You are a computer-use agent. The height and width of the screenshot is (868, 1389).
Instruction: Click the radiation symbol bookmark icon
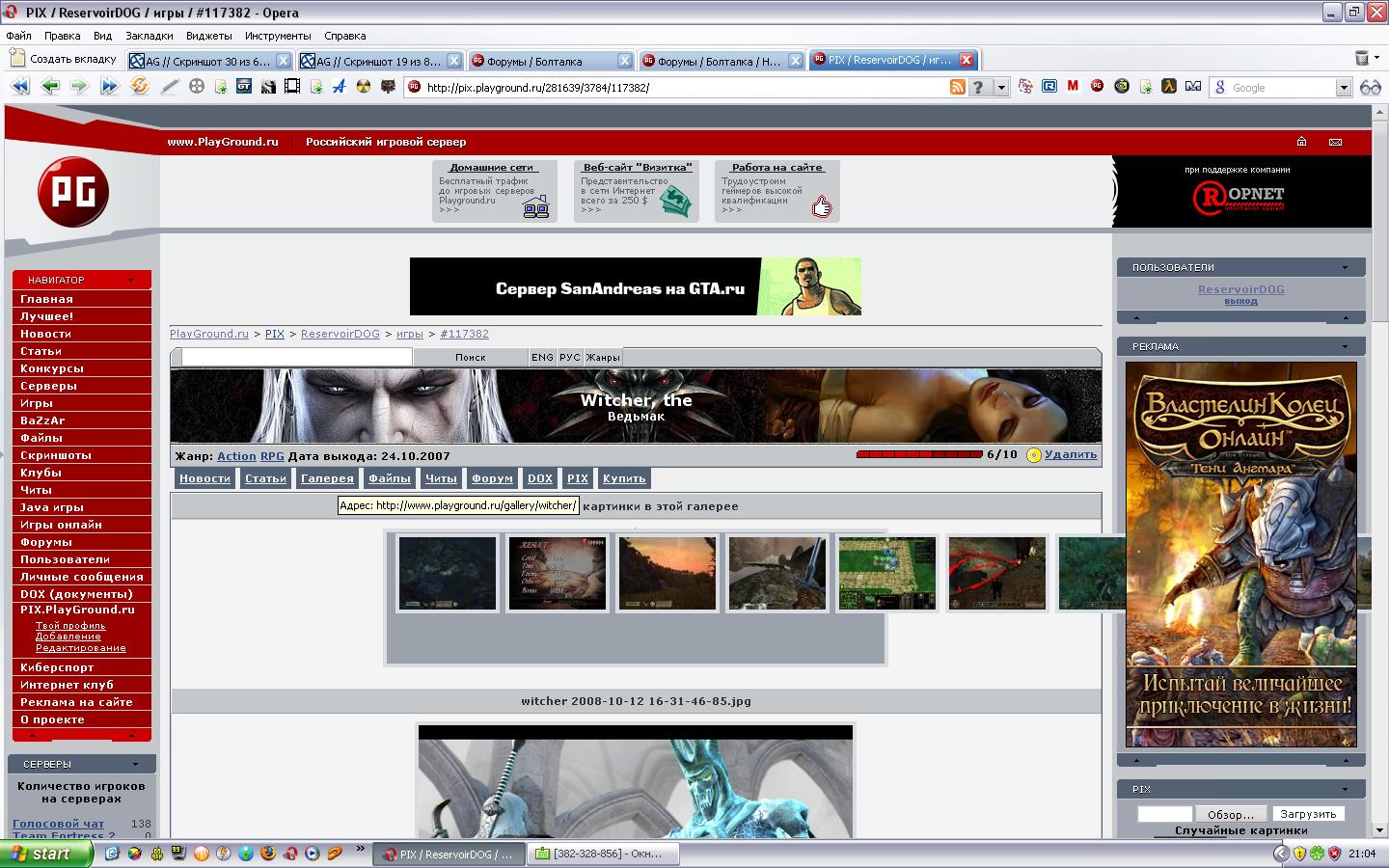(364, 87)
